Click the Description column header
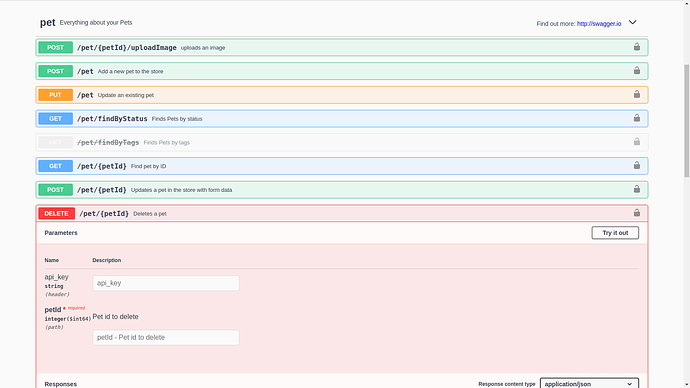The height and width of the screenshot is (388, 690). (x=106, y=260)
